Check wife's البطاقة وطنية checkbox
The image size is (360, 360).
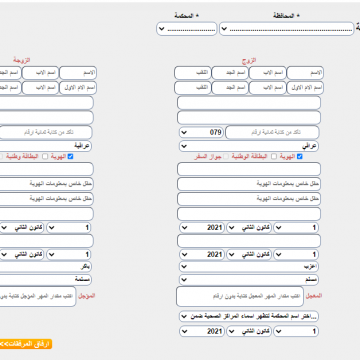point(45,157)
